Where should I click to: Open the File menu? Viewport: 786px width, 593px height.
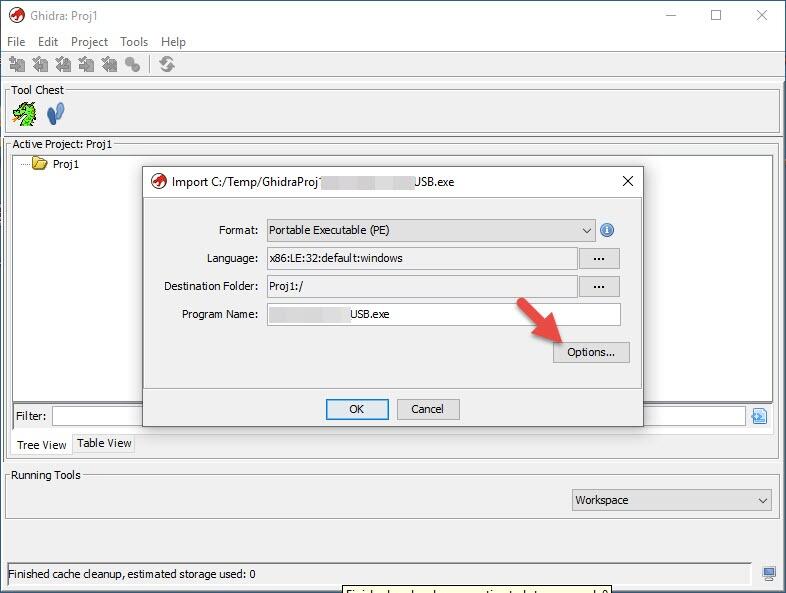click(16, 42)
